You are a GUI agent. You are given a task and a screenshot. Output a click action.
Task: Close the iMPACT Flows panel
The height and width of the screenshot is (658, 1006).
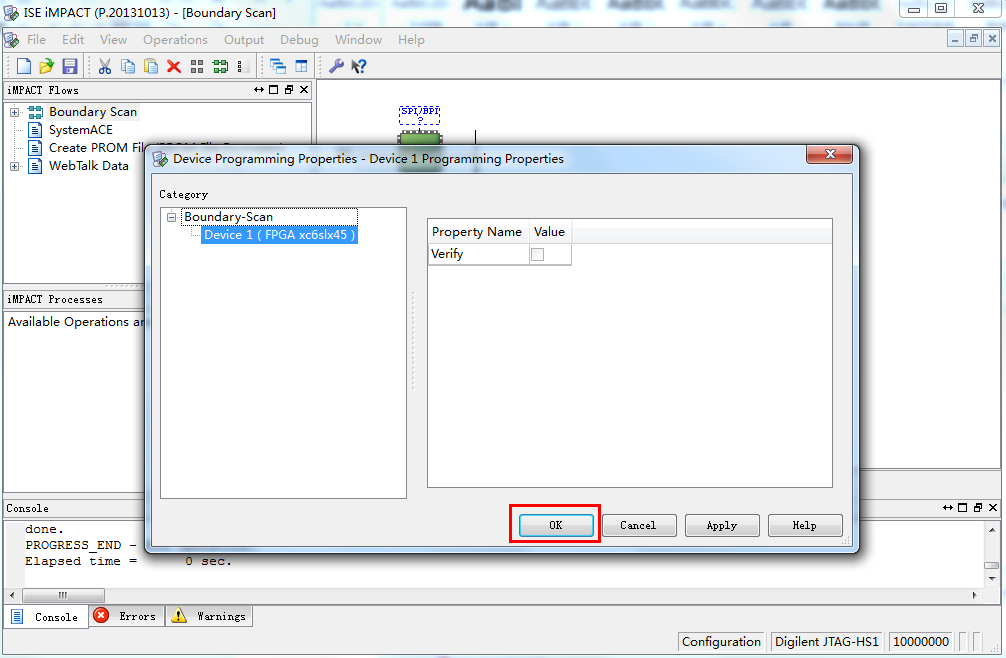click(x=304, y=90)
